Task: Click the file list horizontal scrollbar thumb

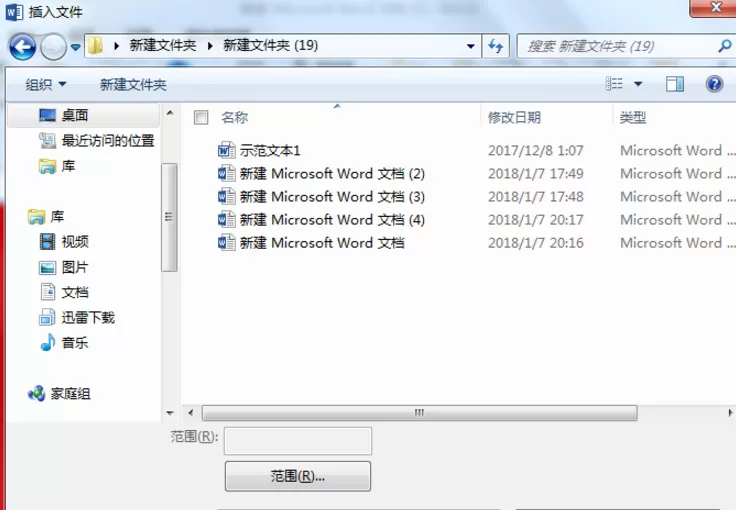Action: (x=419, y=413)
